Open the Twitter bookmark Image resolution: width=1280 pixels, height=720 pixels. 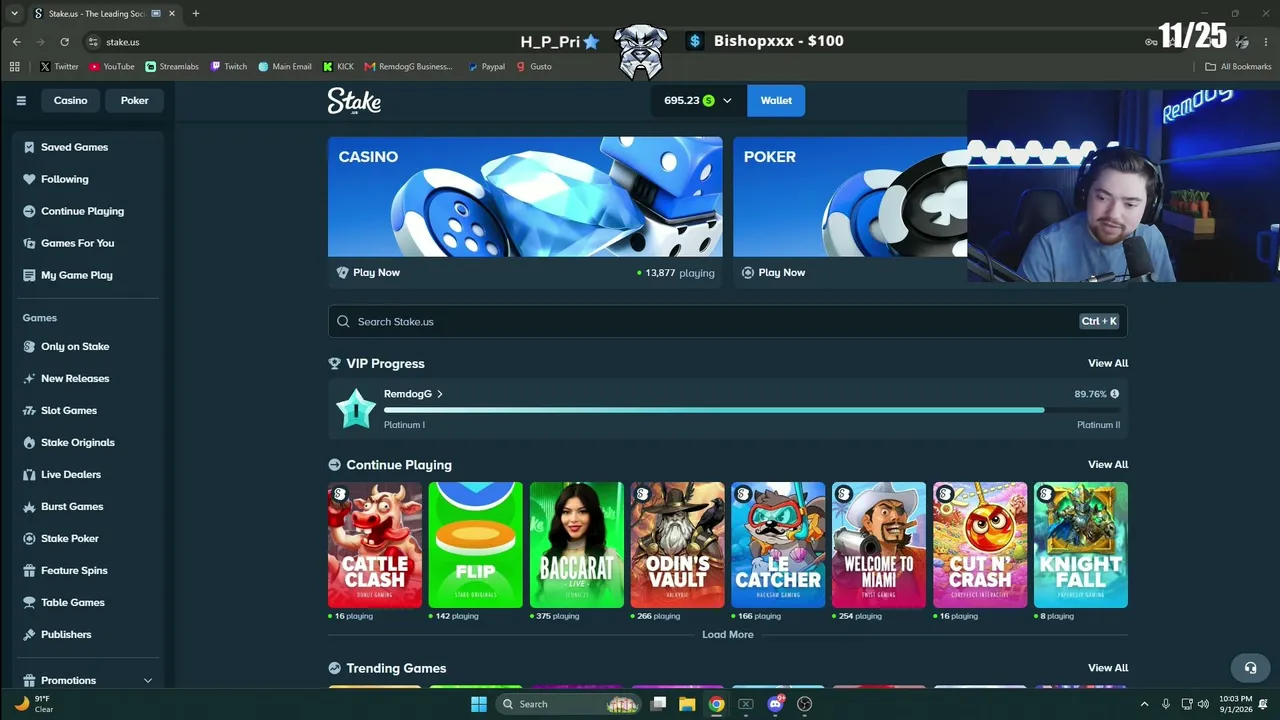click(x=59, y=67)
